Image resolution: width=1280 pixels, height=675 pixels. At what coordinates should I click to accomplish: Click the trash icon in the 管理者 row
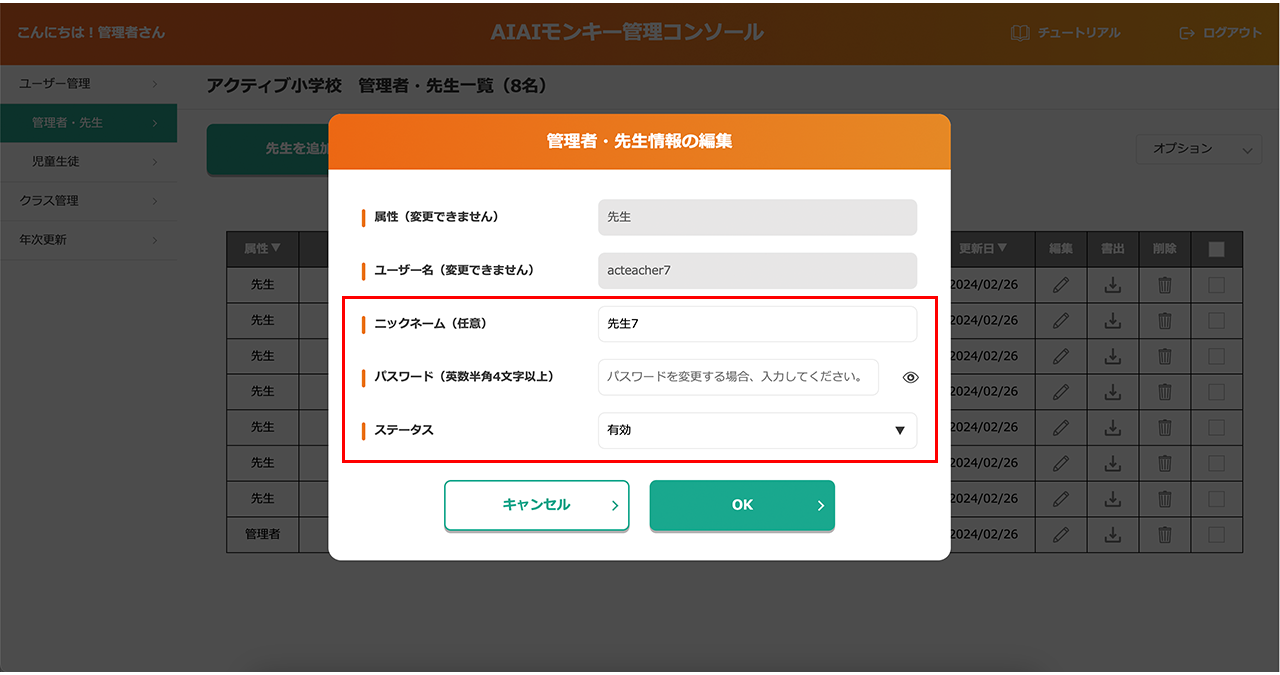pyautogui.click(x=1164, y=535)
